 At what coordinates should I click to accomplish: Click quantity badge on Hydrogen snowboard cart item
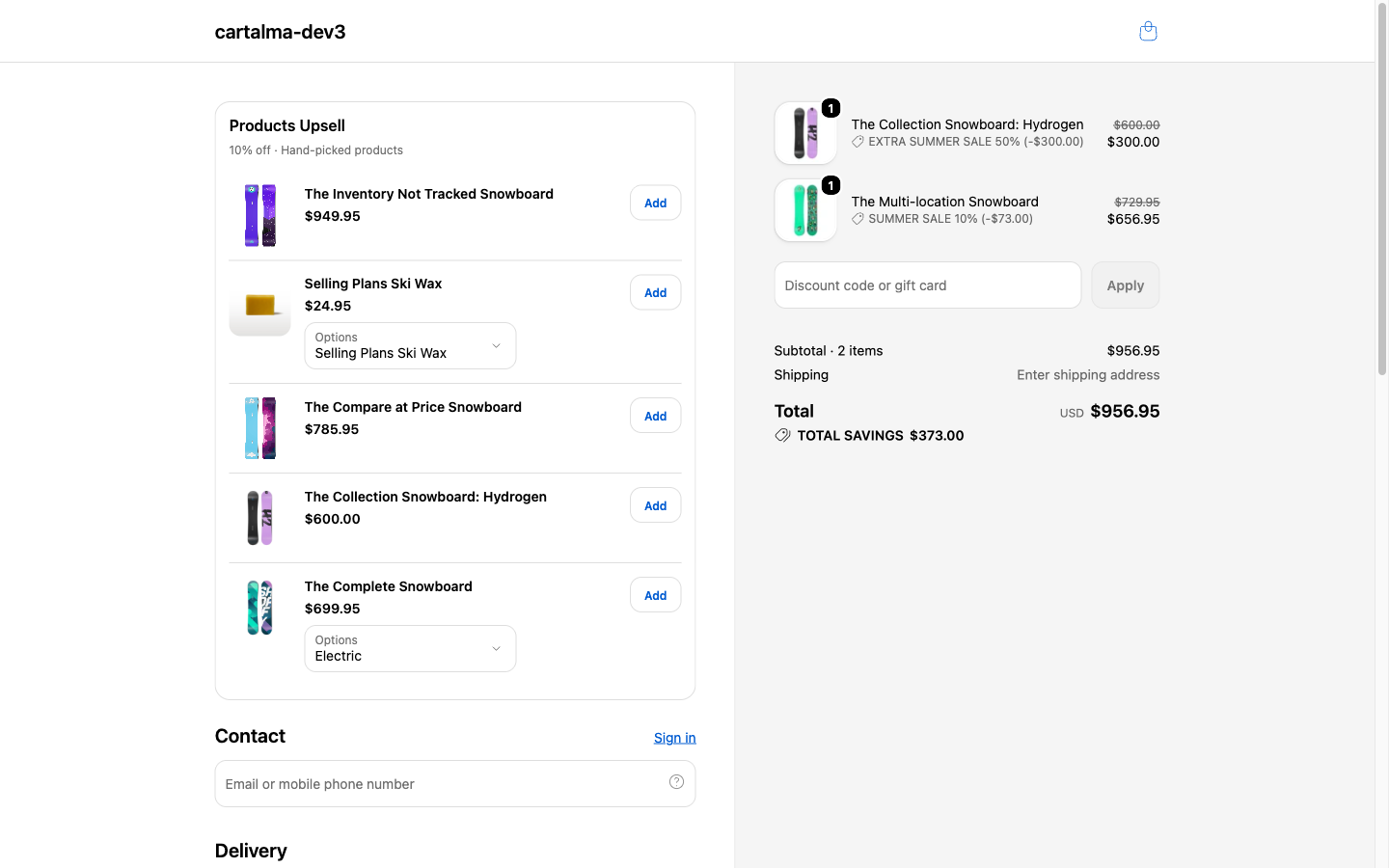coord(831,108)
